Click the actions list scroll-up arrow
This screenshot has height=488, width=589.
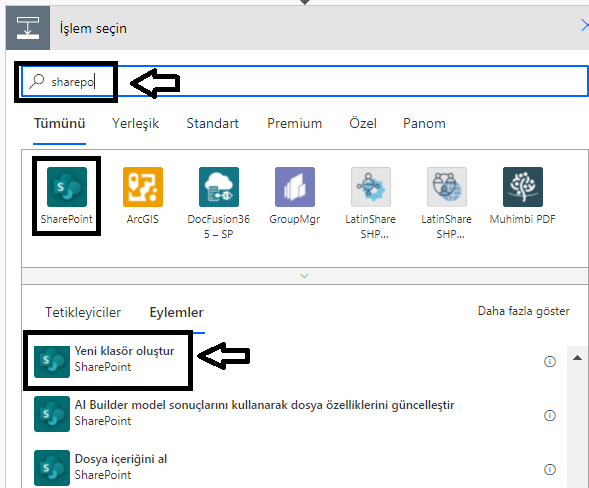pos(577,358)
